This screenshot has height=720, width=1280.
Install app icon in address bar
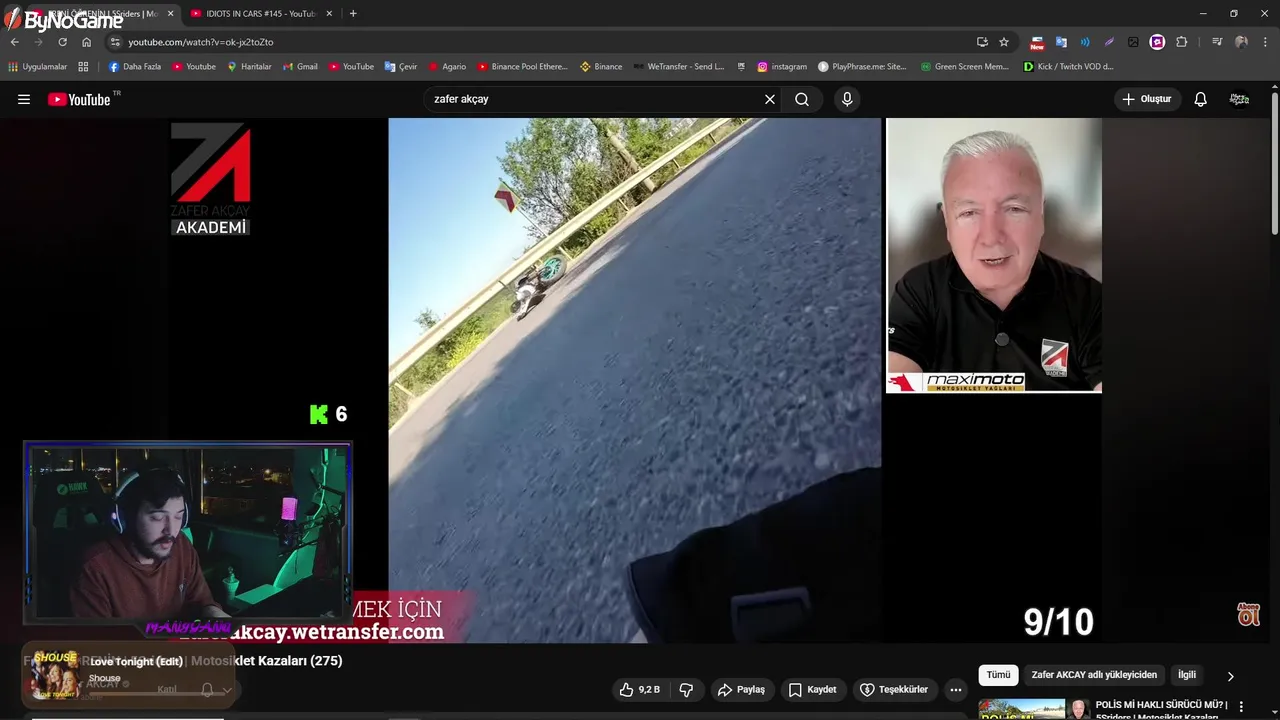(982, 42)
